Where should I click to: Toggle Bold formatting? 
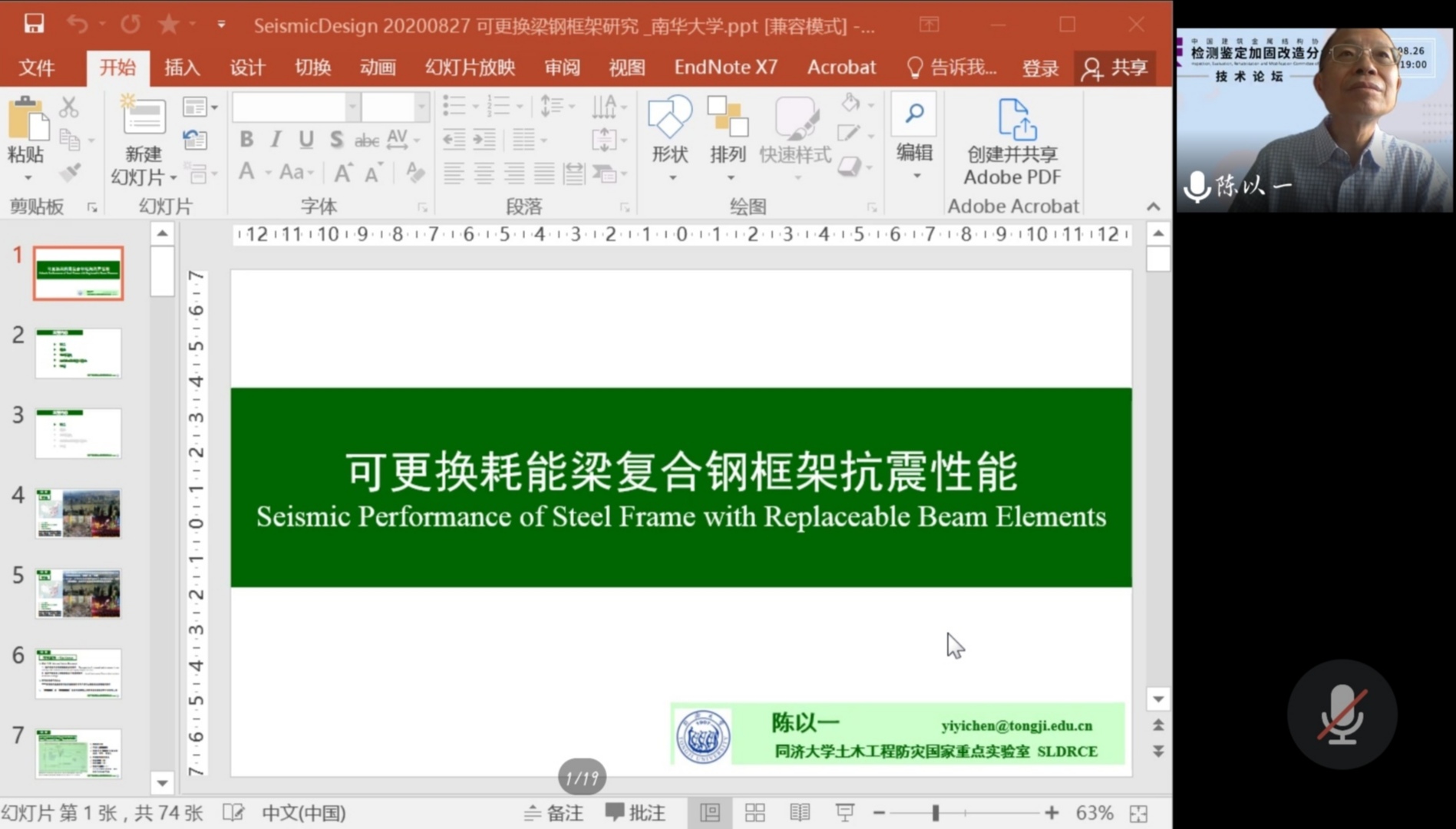coord(246,139)
